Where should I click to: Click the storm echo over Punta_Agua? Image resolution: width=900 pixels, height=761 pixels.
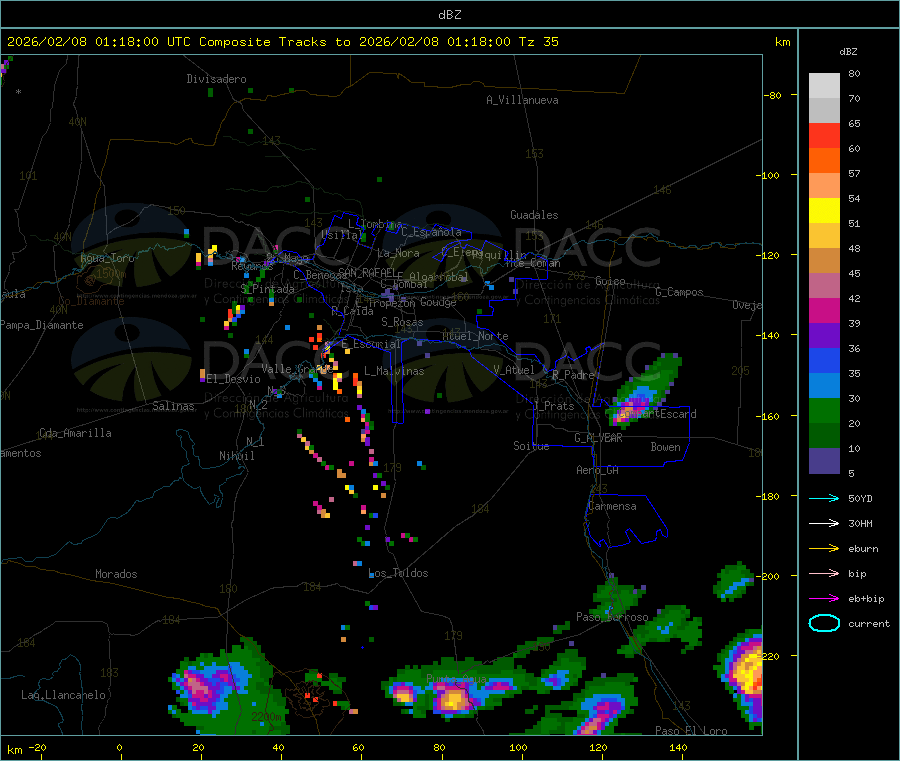(x=452, y=698)
